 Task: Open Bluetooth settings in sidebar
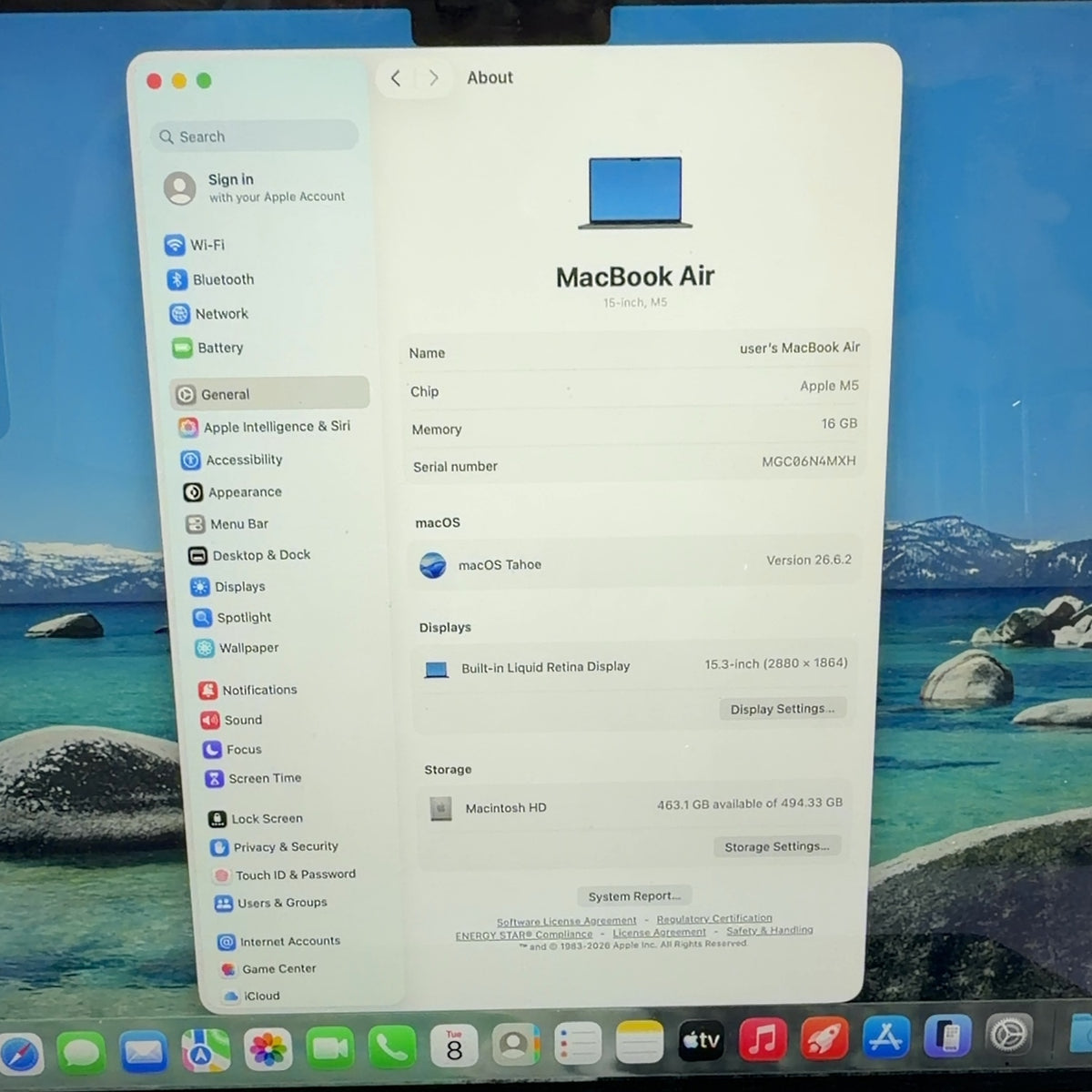point(211,279)
